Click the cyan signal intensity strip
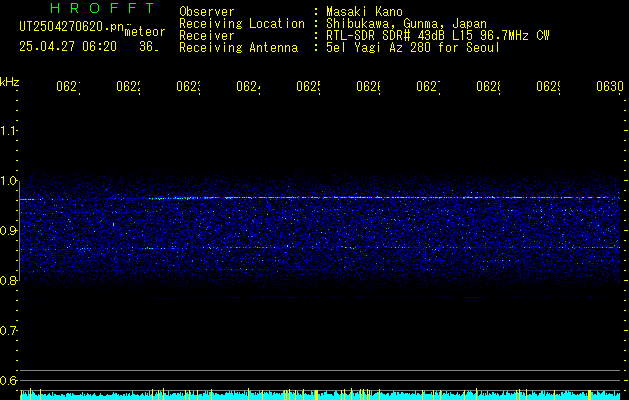 320,394
